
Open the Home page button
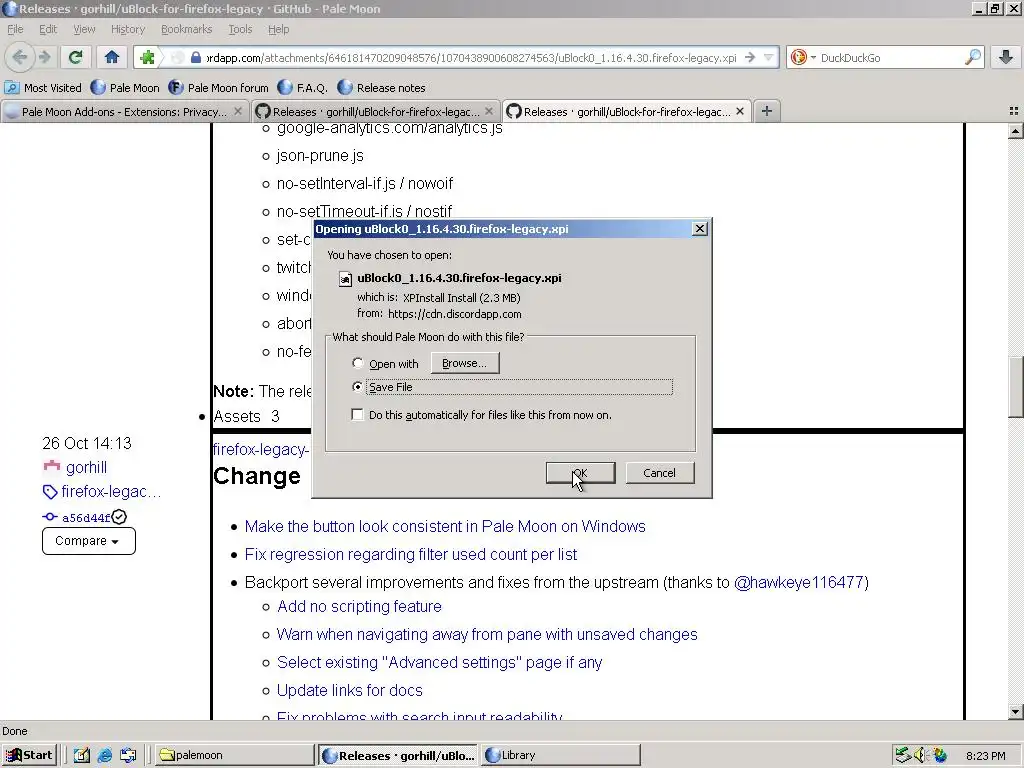pos(112,57)
